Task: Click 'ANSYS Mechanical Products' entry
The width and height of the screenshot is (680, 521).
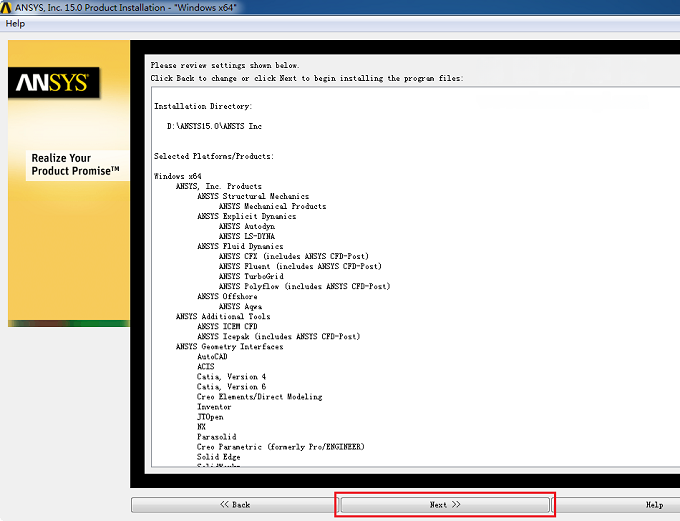Action: tap(272, 206)
